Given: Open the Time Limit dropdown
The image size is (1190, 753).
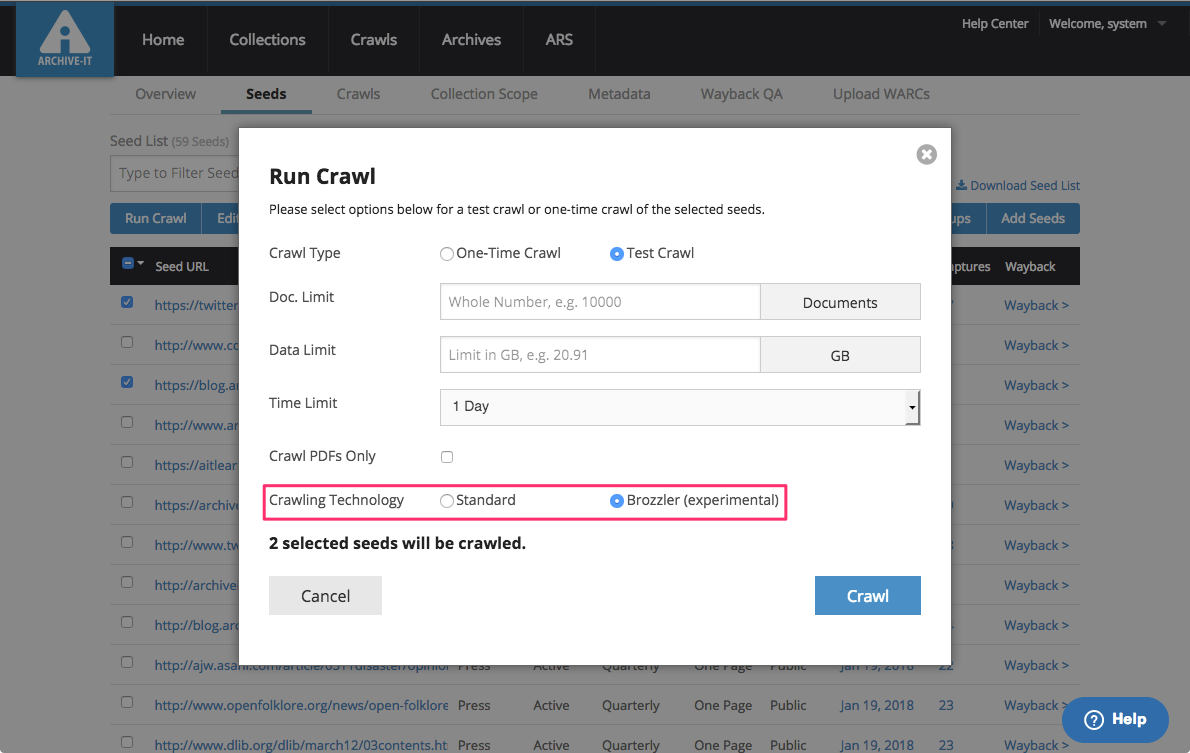Looking at the screenshot, I should pyautogui.click(x=679, y=407).
